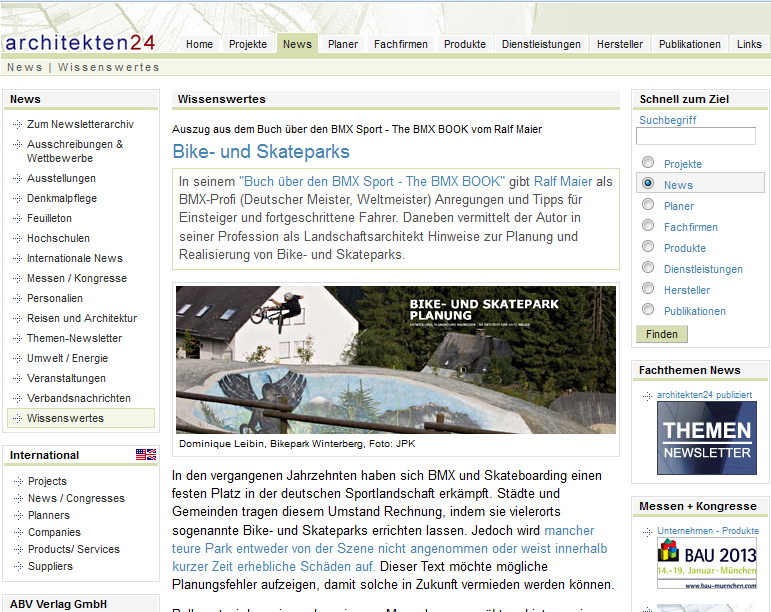Open Zum Newsletterarchiv in the sidebar
The height and width of the screenshot is (612, 771).
point(80,124)
